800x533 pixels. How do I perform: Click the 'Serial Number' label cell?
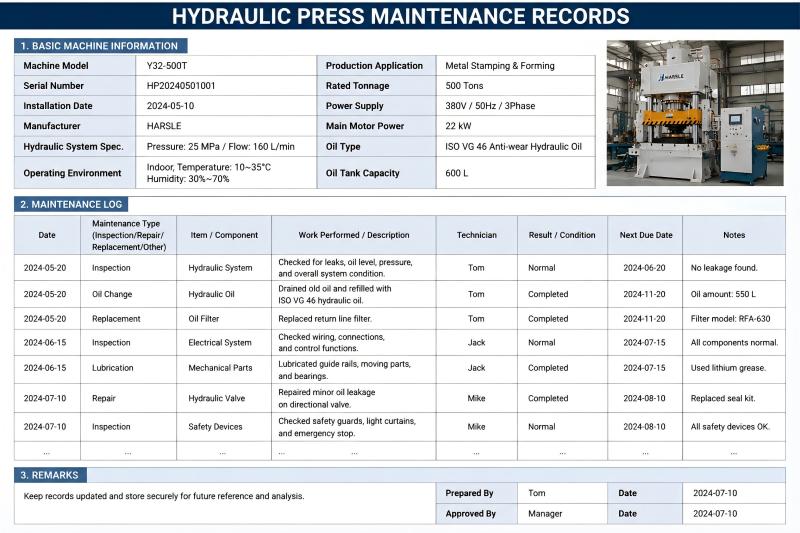coord(75,86)
